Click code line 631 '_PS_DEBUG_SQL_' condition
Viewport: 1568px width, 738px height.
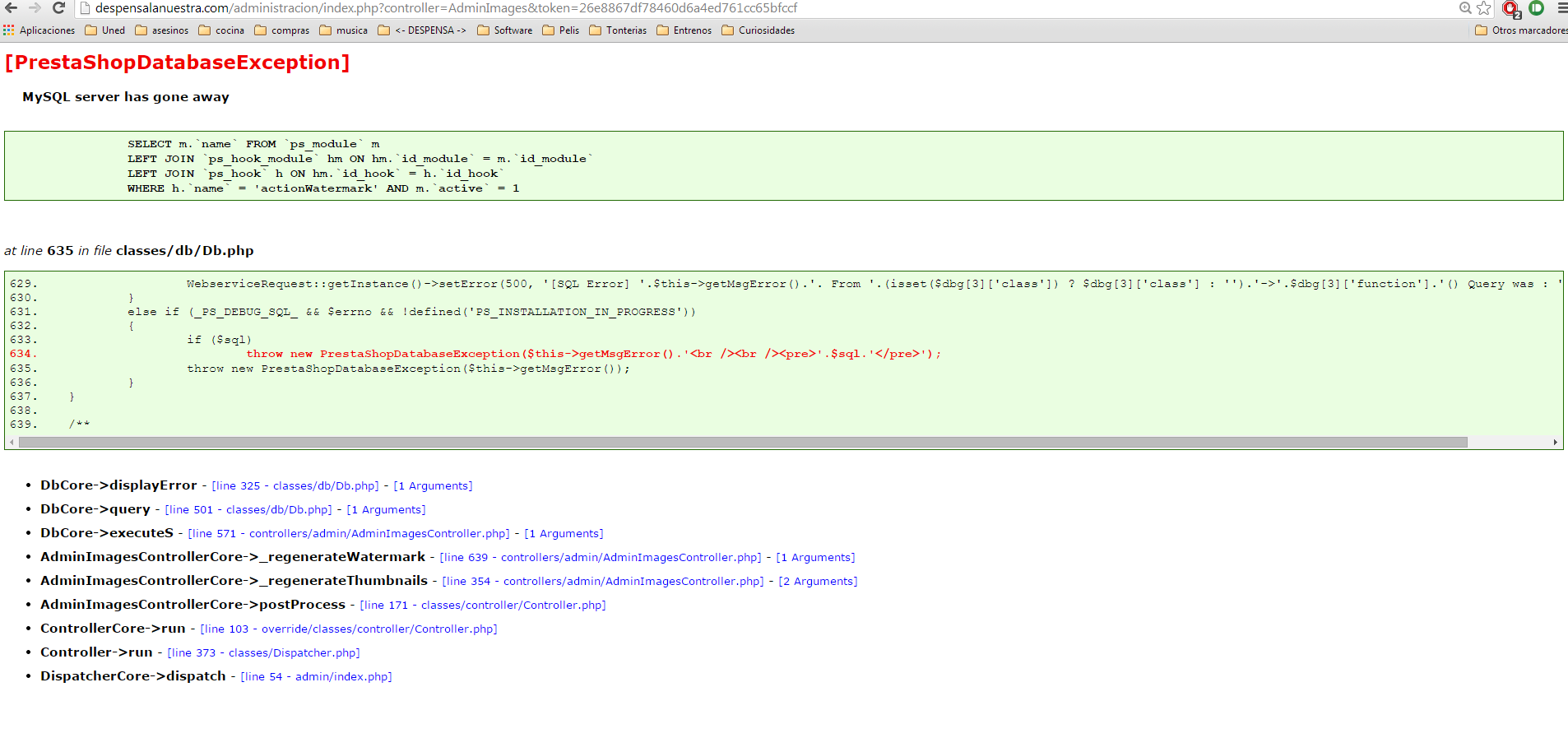(411, 312)
